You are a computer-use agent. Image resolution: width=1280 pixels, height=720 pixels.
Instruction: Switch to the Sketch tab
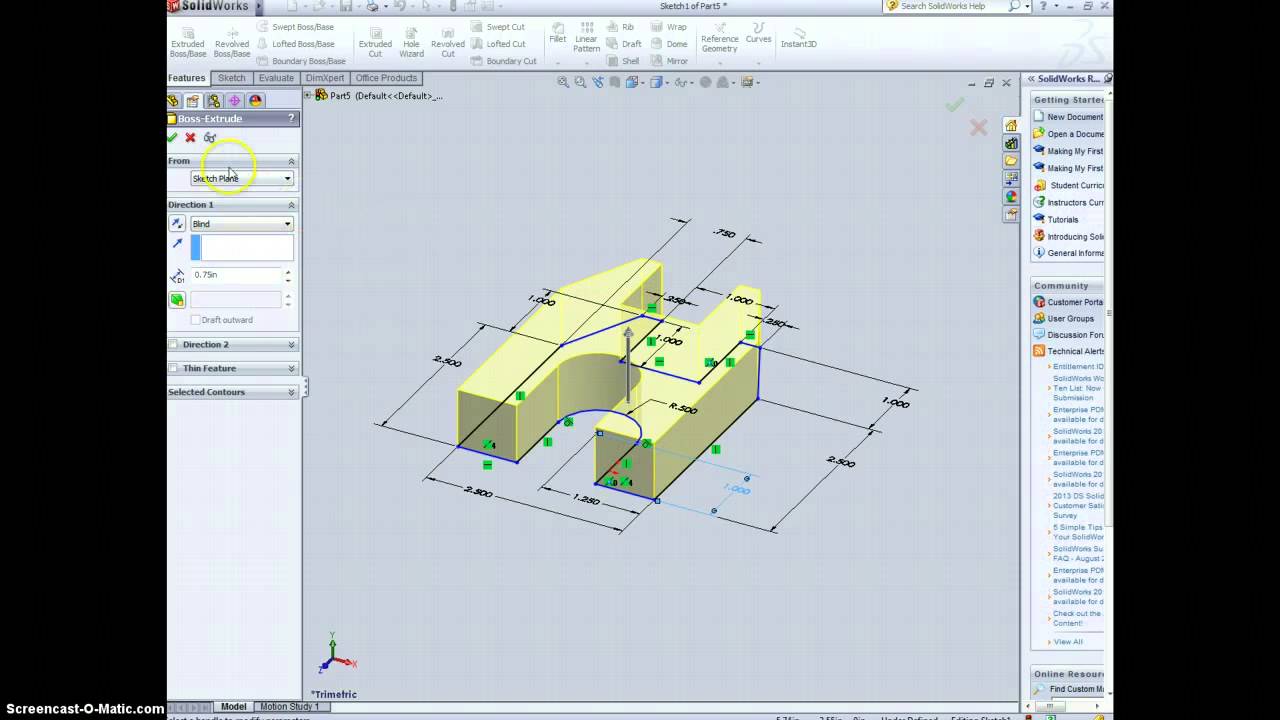click(x=231, y=78)
